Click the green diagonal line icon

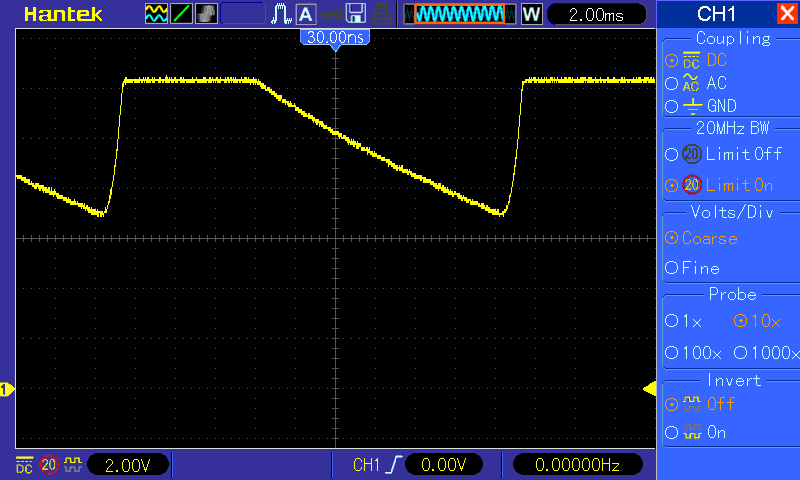point(181,14)
